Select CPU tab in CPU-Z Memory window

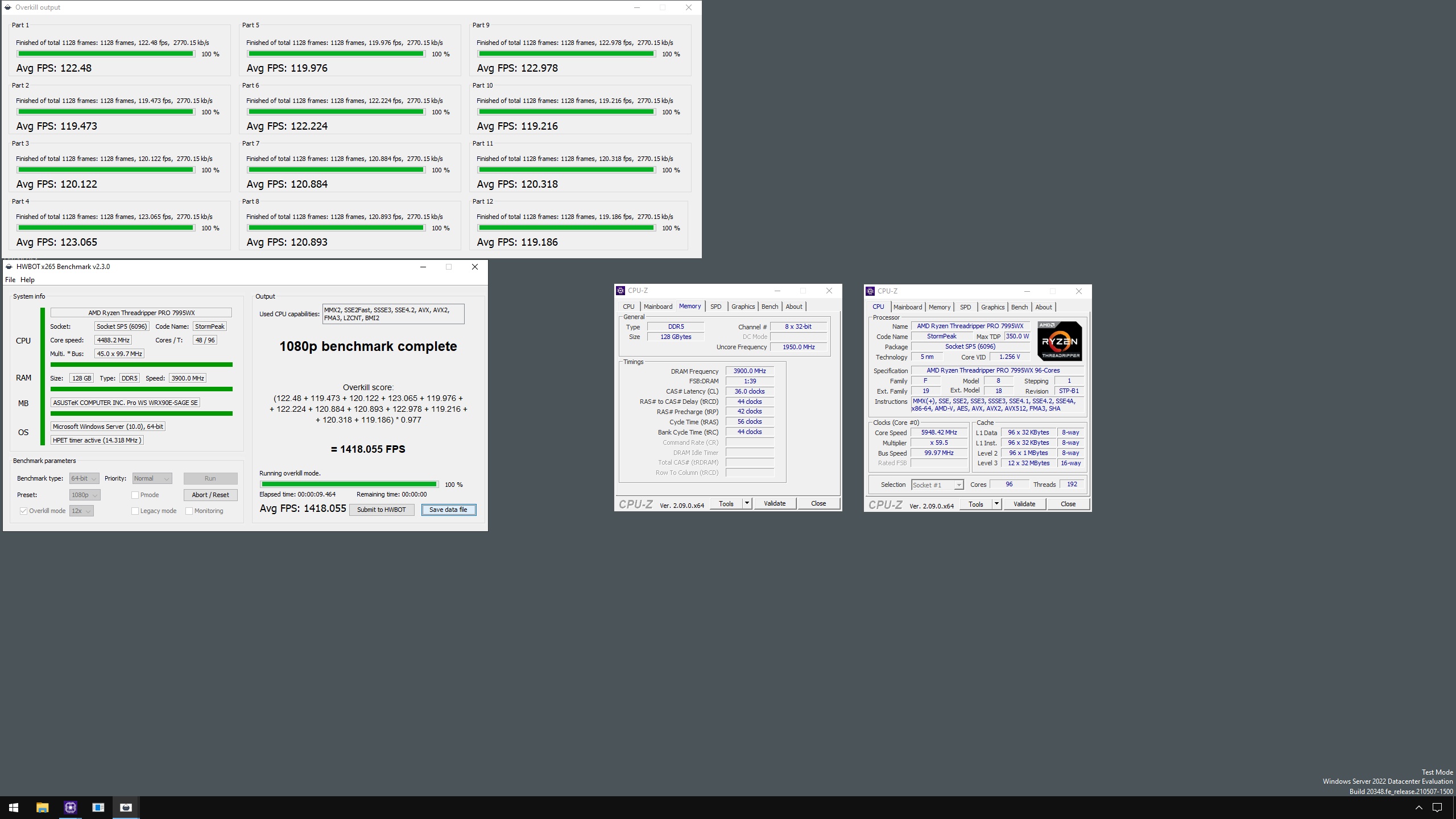click(x=628, y=307)
